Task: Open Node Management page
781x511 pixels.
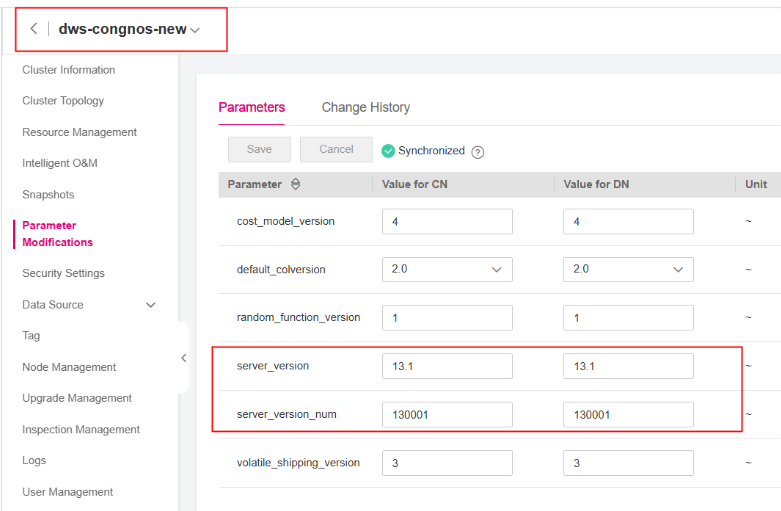Action: coord(69,367)
